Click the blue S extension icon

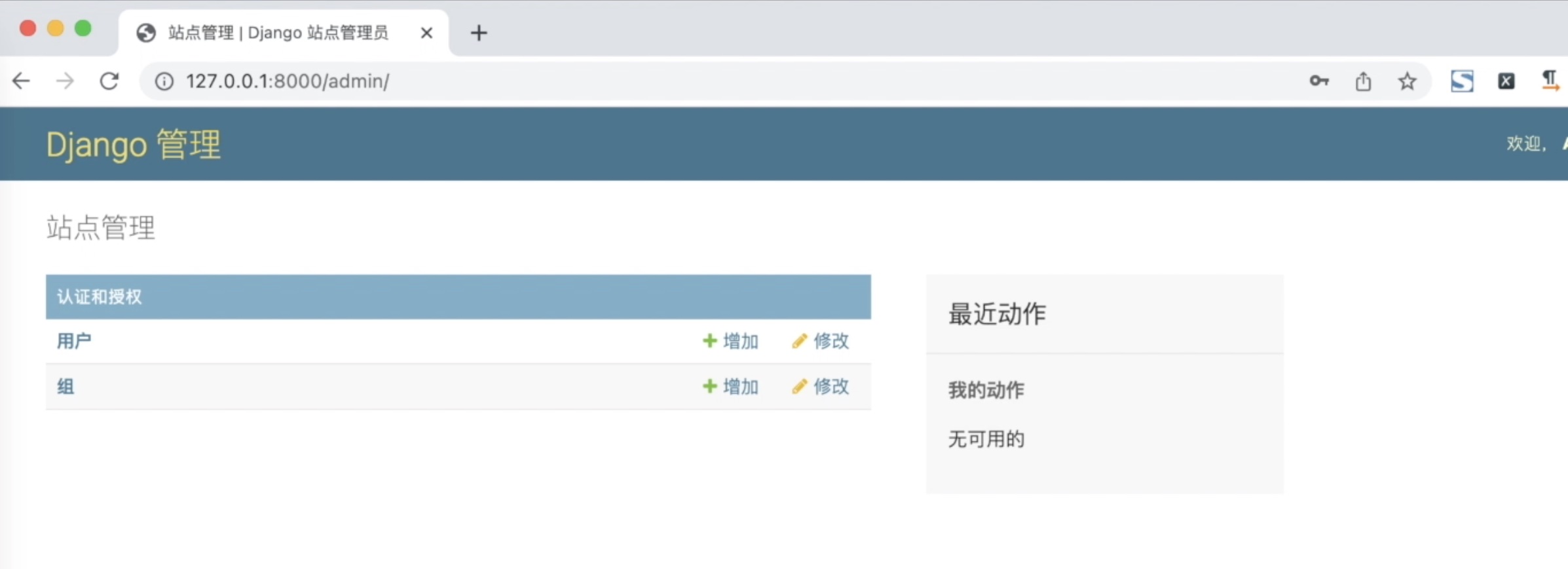(x=1462, y=81)
